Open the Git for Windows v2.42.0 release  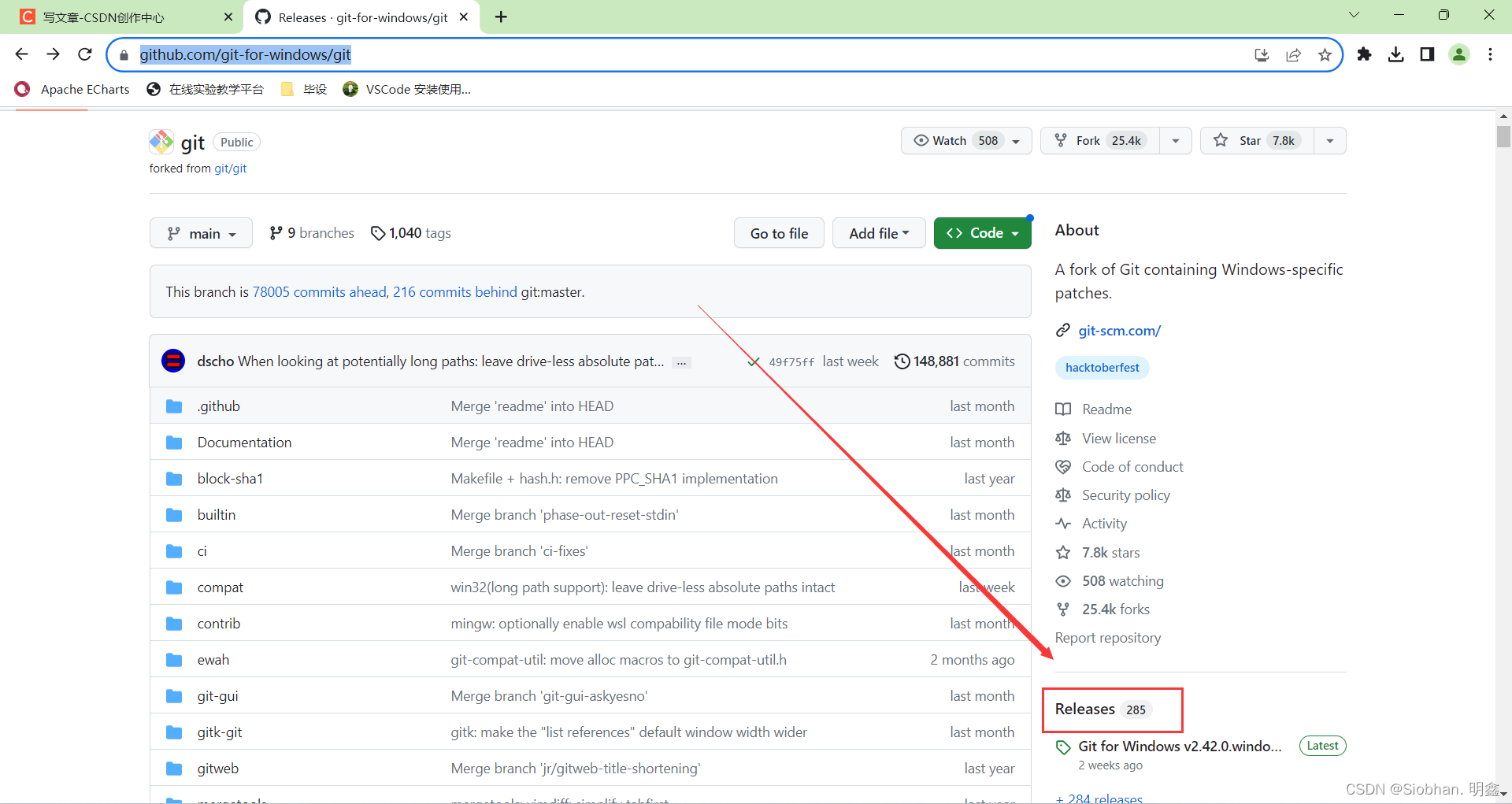click(x=1180, y=747)
